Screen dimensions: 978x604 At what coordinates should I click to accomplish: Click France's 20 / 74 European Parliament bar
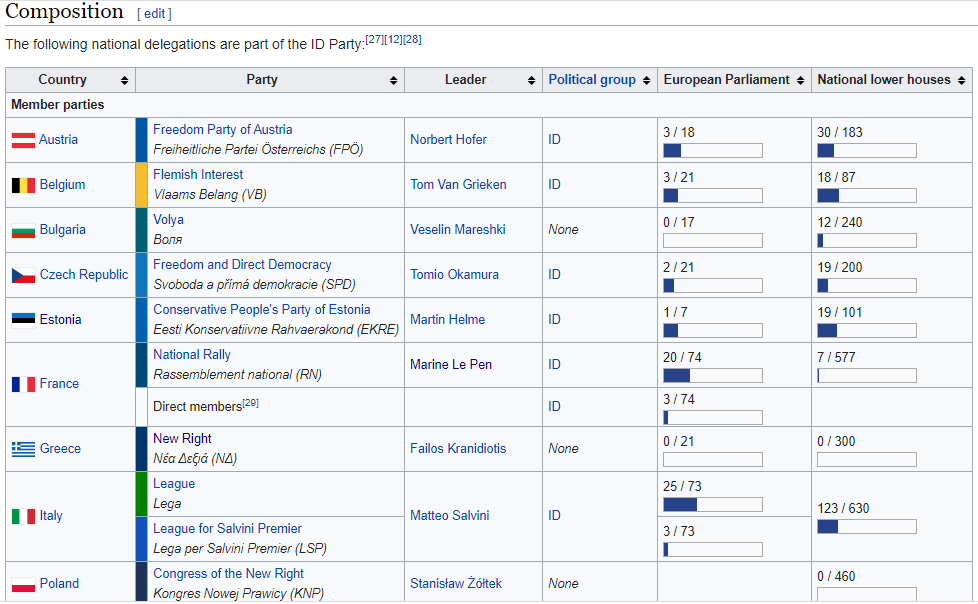712,376
